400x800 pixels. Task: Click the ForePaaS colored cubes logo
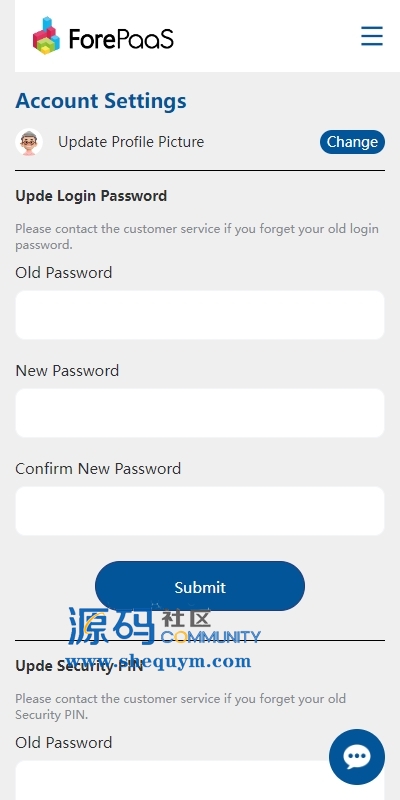46,36
